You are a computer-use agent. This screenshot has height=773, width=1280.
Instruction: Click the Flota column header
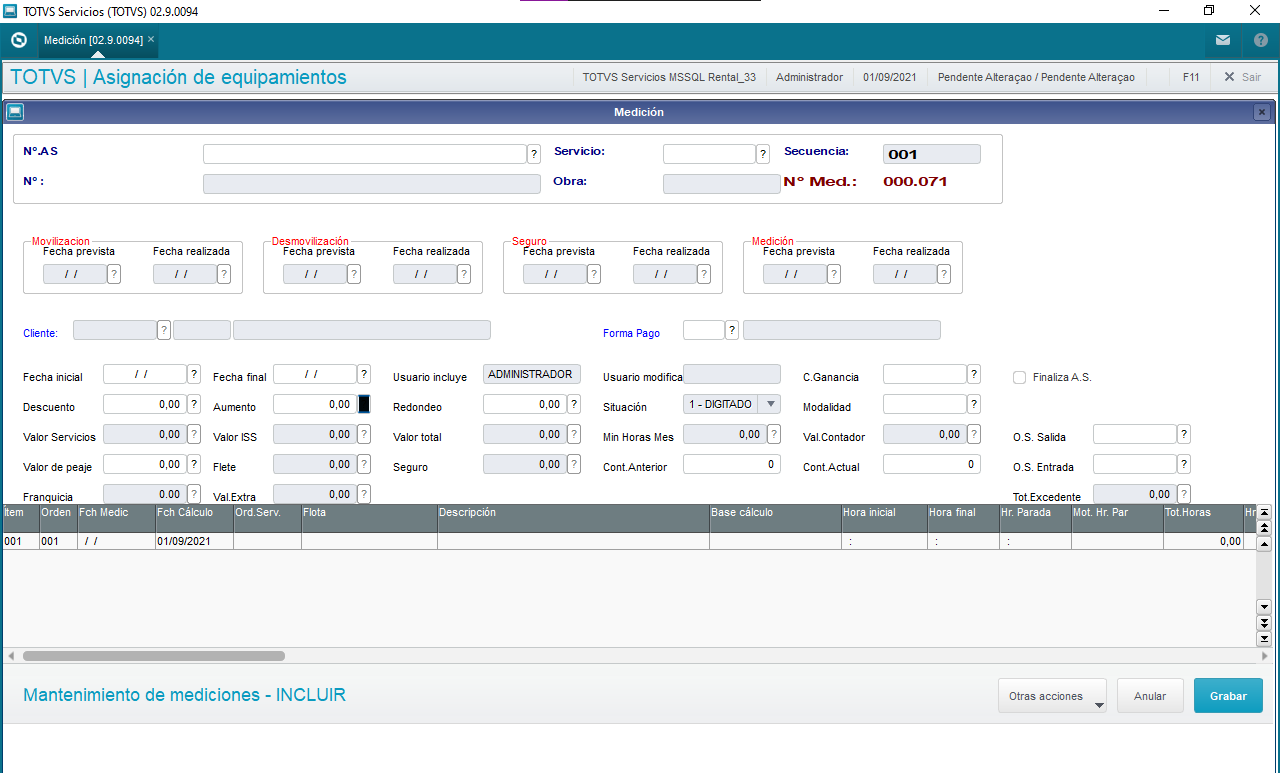369,518
